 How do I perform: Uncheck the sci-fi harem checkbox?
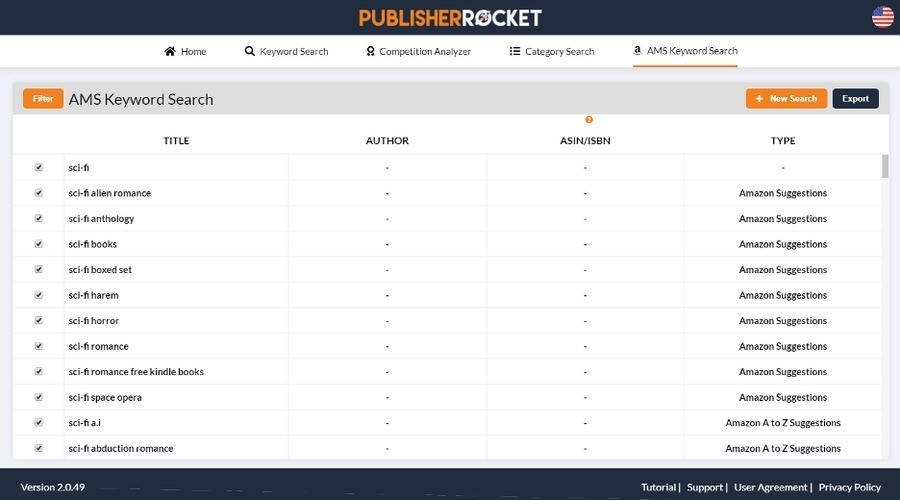point(38,295)
